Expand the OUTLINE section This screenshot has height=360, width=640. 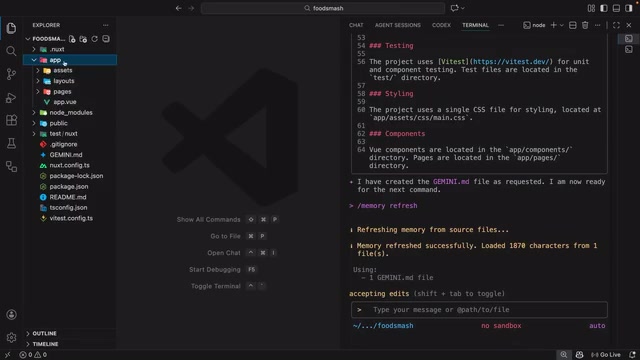pyautogui.click(x=69, y=333)
